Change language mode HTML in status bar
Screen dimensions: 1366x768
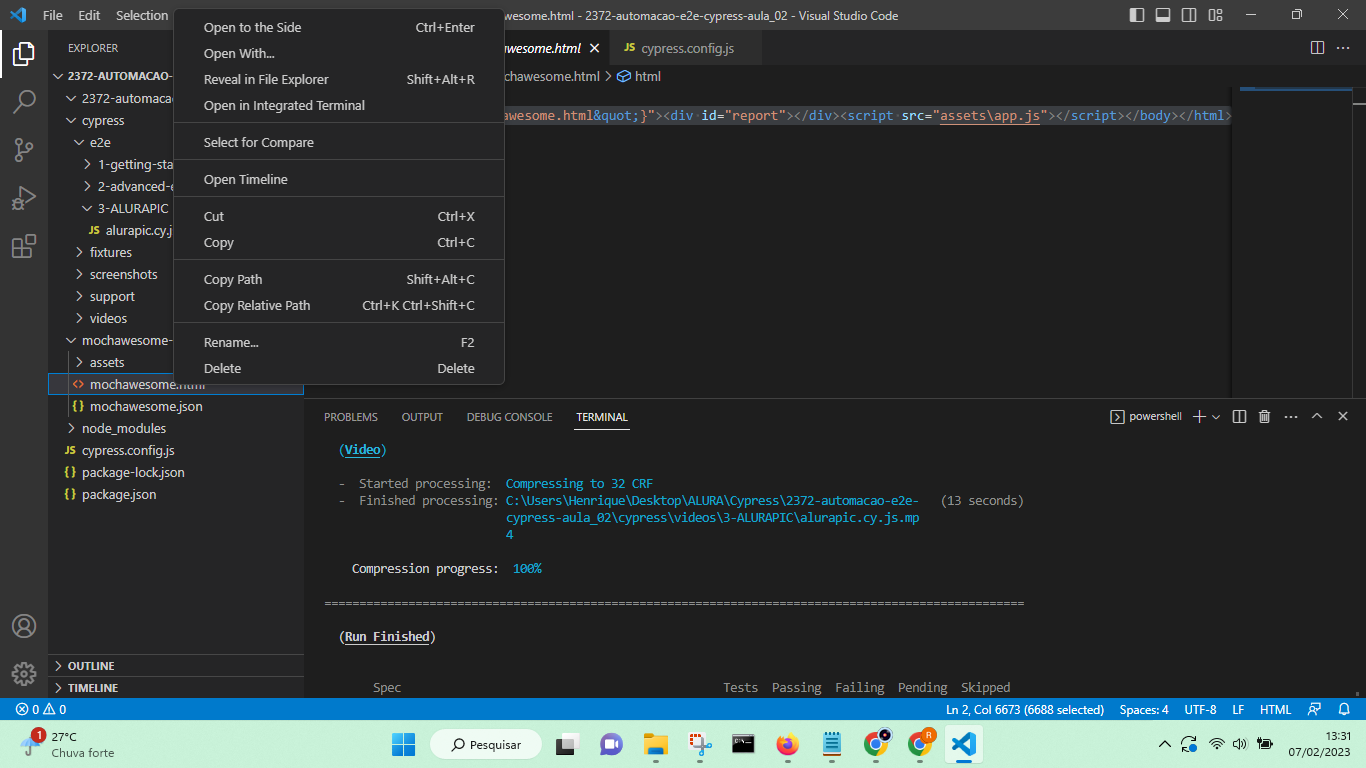point(1275,709)
